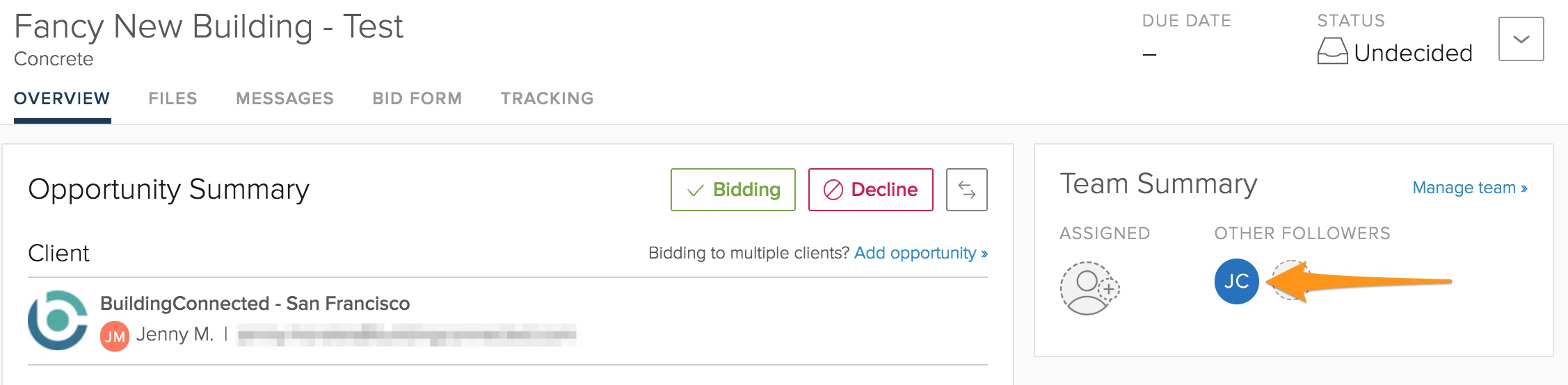Click the Manage team link
Screen dimensions: 1568x385
1469,188
